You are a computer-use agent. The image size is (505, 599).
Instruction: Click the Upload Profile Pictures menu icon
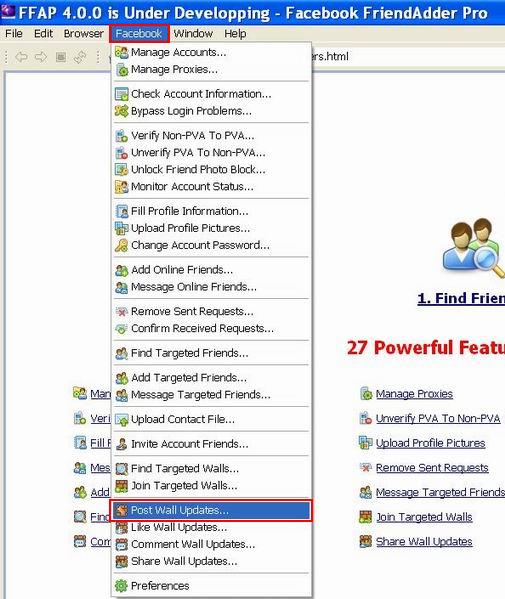(x=121, y=228)
